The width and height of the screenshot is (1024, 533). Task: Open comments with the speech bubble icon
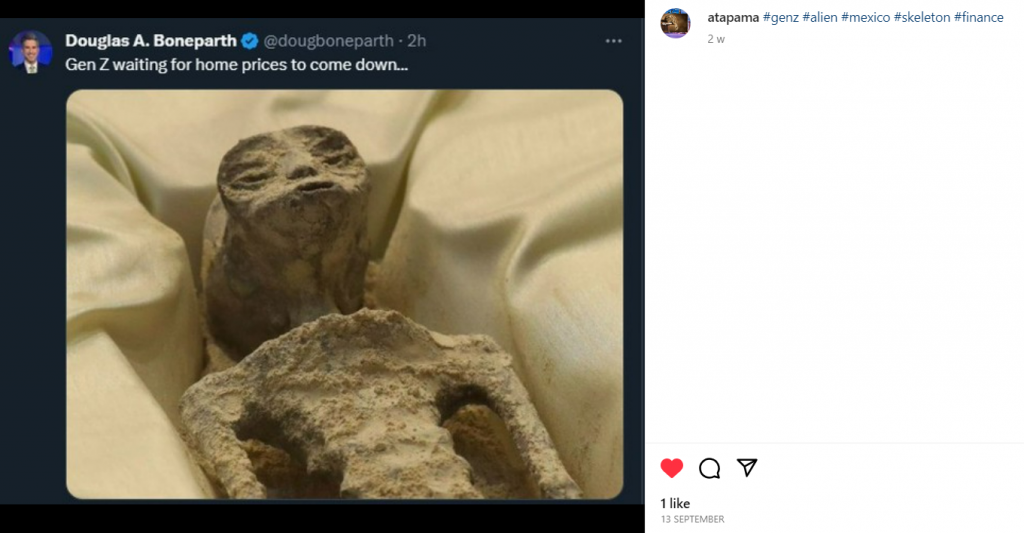click(x=710, y=468)
